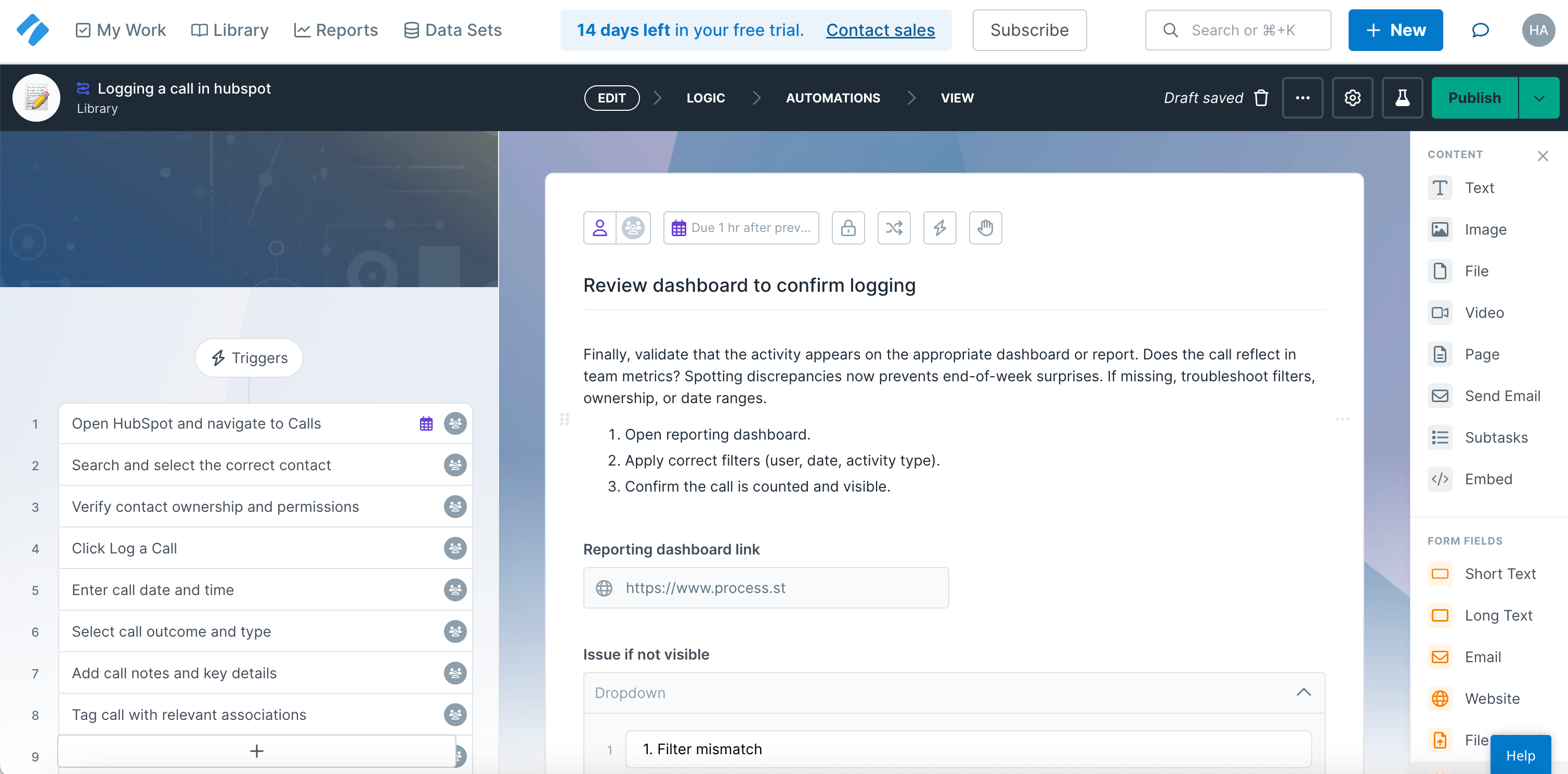This screenshot has width=1568, height=774.
Task: Click assignee icon on Click Log a Call
Action: pyautogui.click(x=455, y=548)
